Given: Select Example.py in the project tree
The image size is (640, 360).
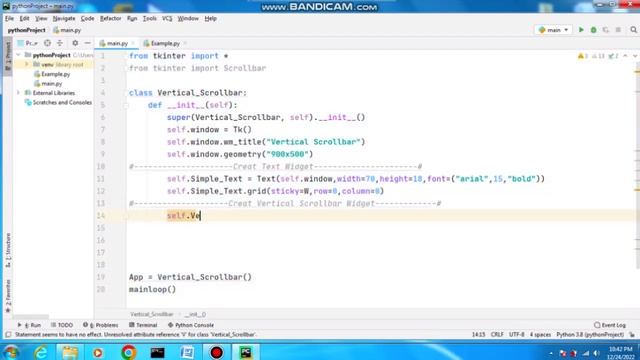Looking at the screenshot, I should (x=52, y=74).
